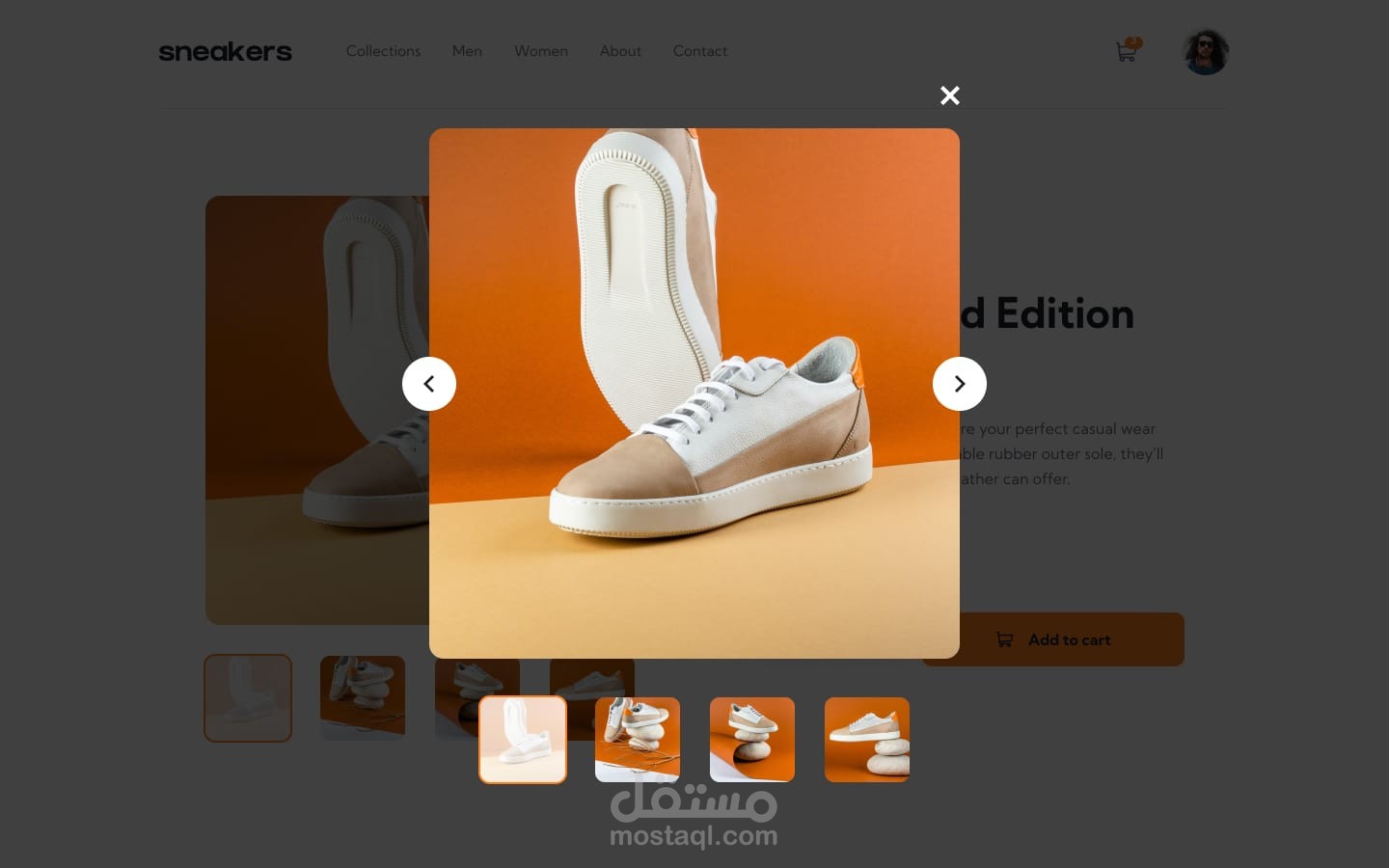The width and height of the screenshot is (1389, 868).
Task: Advance to the next lightbox image
Action: 960,384
